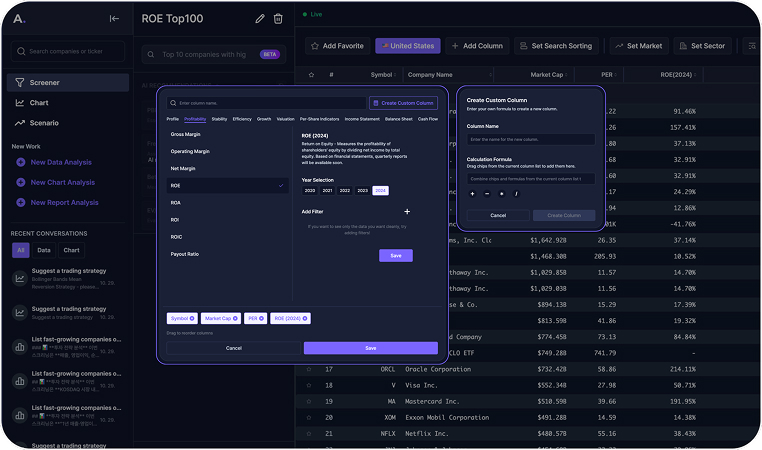Click the plus icon next to Add Filter
The image size is (762, 450).
(x=407, y=211)
